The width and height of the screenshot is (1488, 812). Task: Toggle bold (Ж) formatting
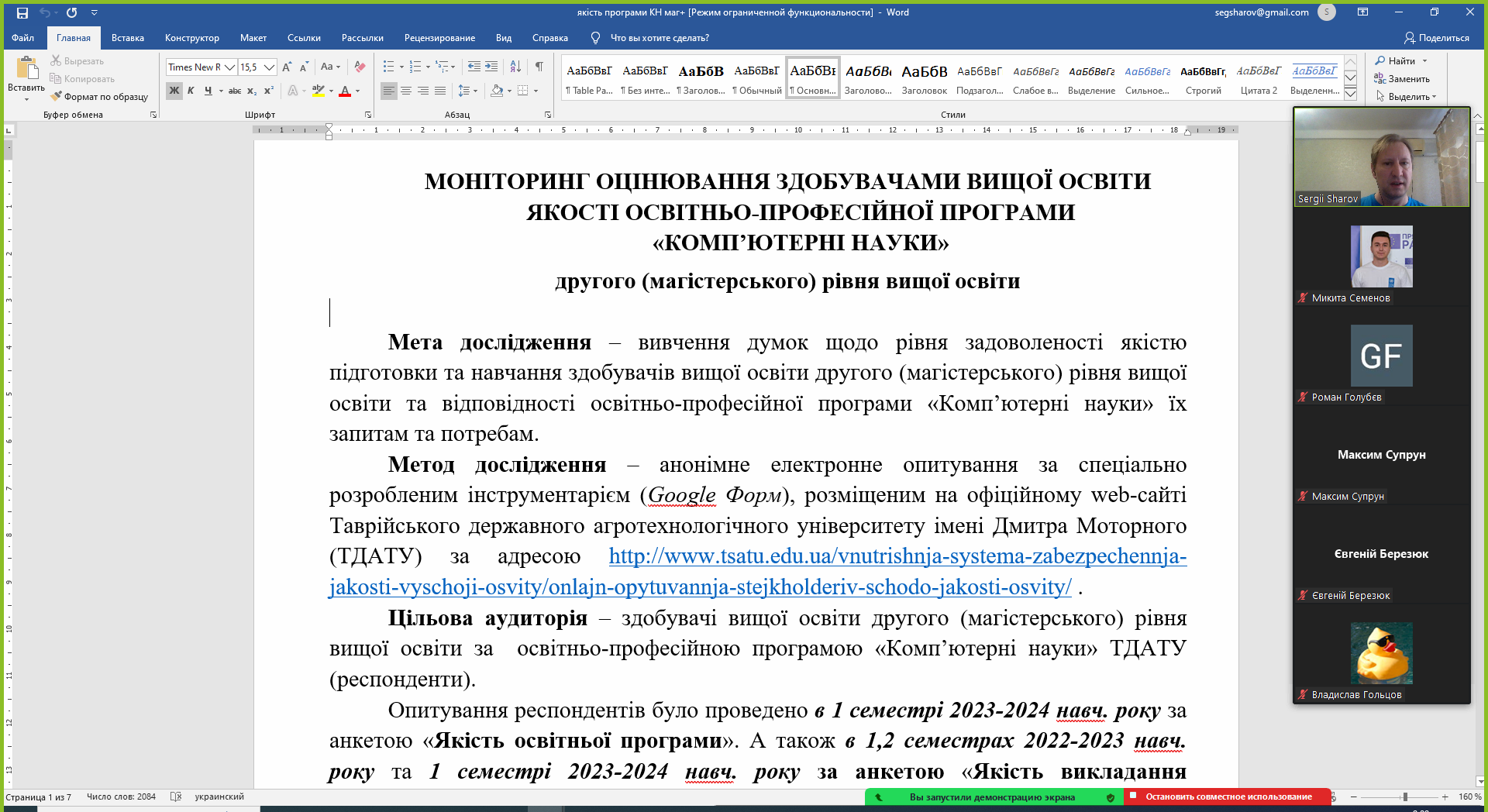coord(174,91)
